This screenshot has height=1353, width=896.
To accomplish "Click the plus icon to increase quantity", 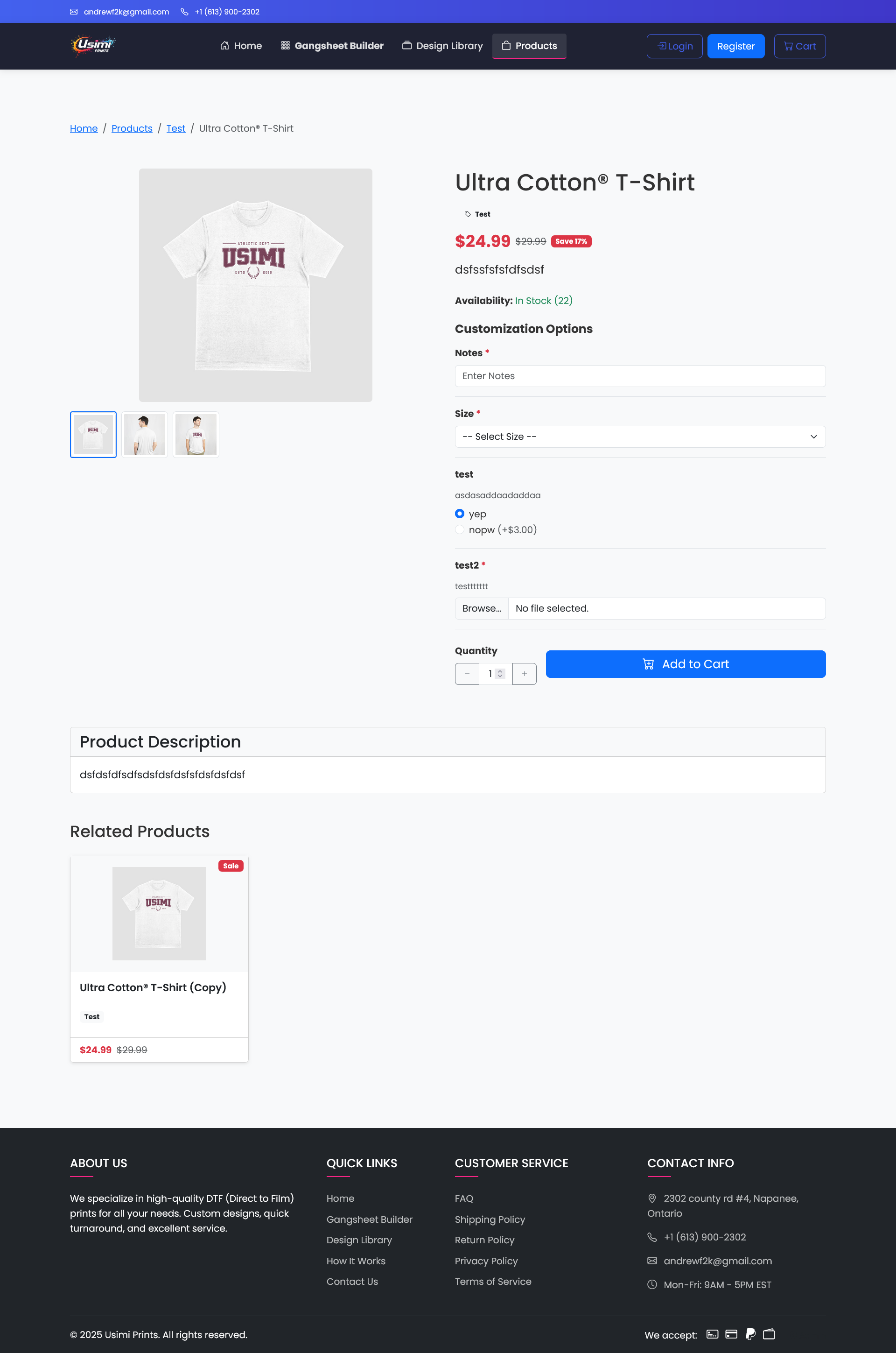I will pyautogui.click(x=524, y=674).
